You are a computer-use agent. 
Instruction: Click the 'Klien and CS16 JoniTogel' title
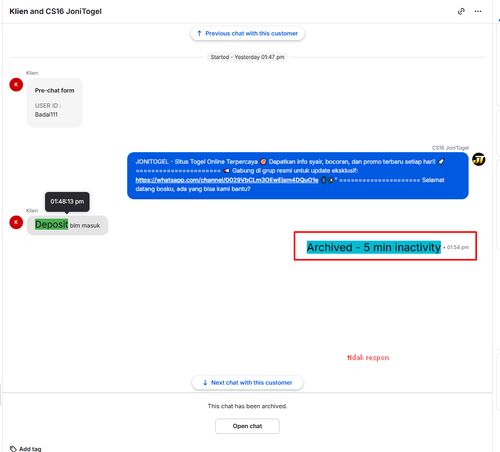click(x=55, y=11)
